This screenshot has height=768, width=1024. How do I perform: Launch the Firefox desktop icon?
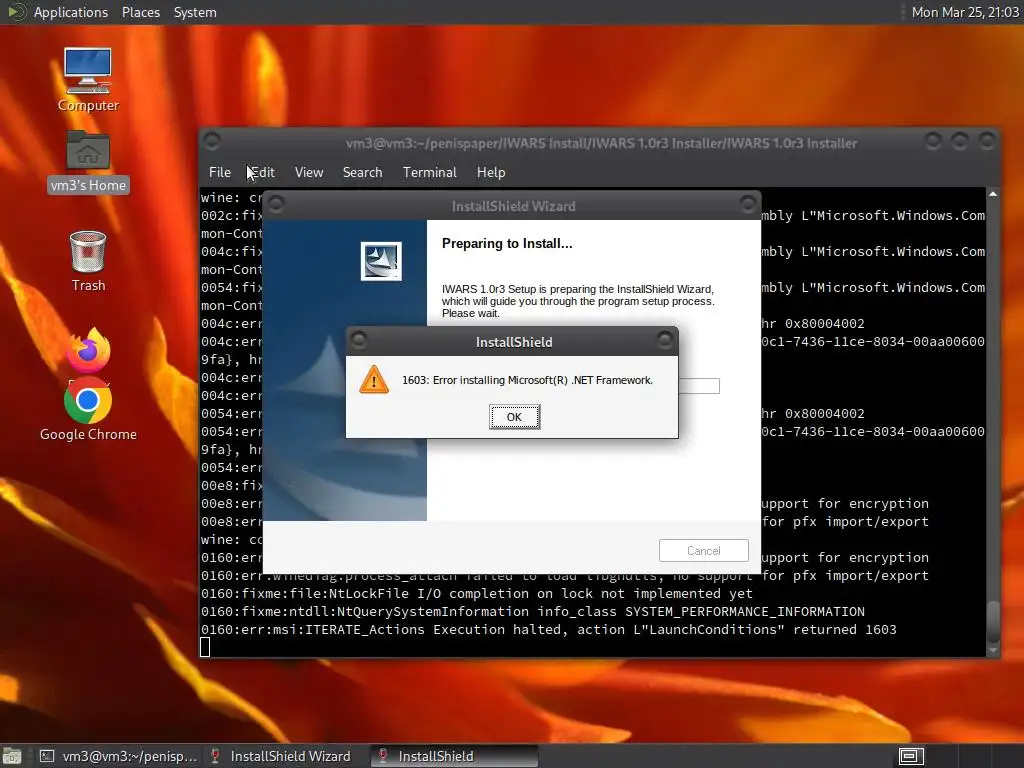88,350
